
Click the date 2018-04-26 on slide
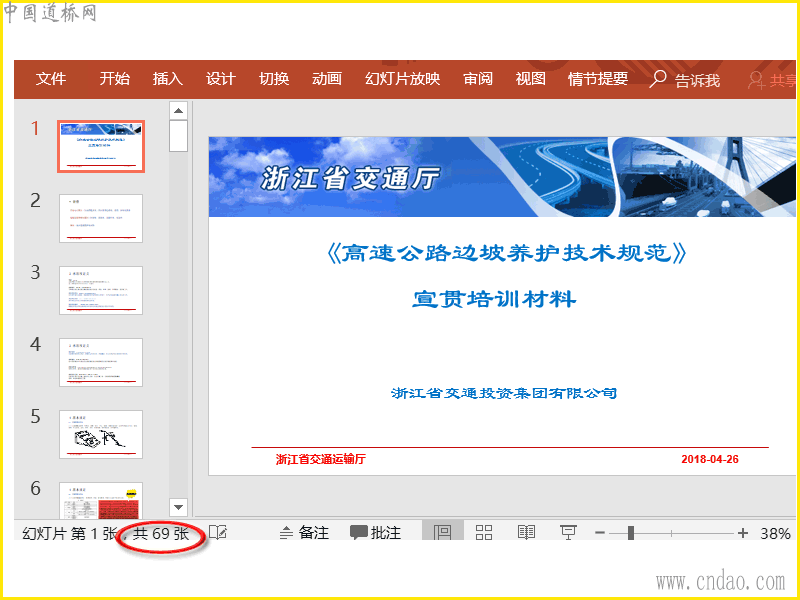pyautogui.click(x=710, y=459)
